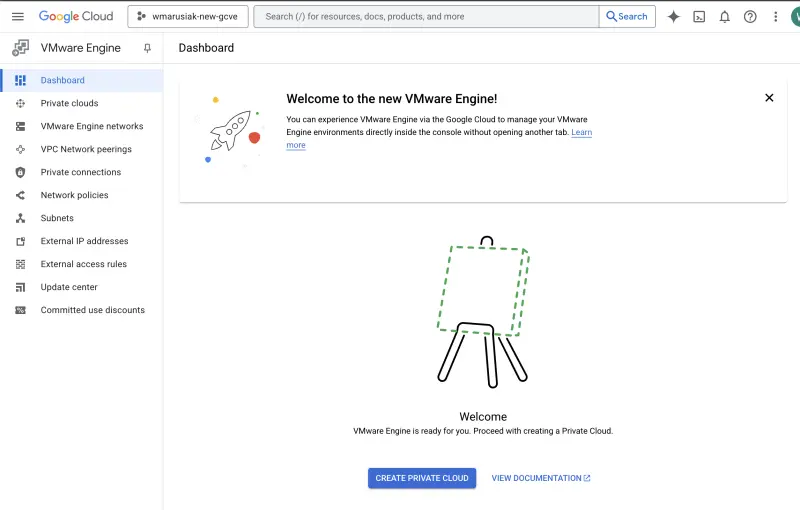Click the Private connections shield icon

coord(20,172)
